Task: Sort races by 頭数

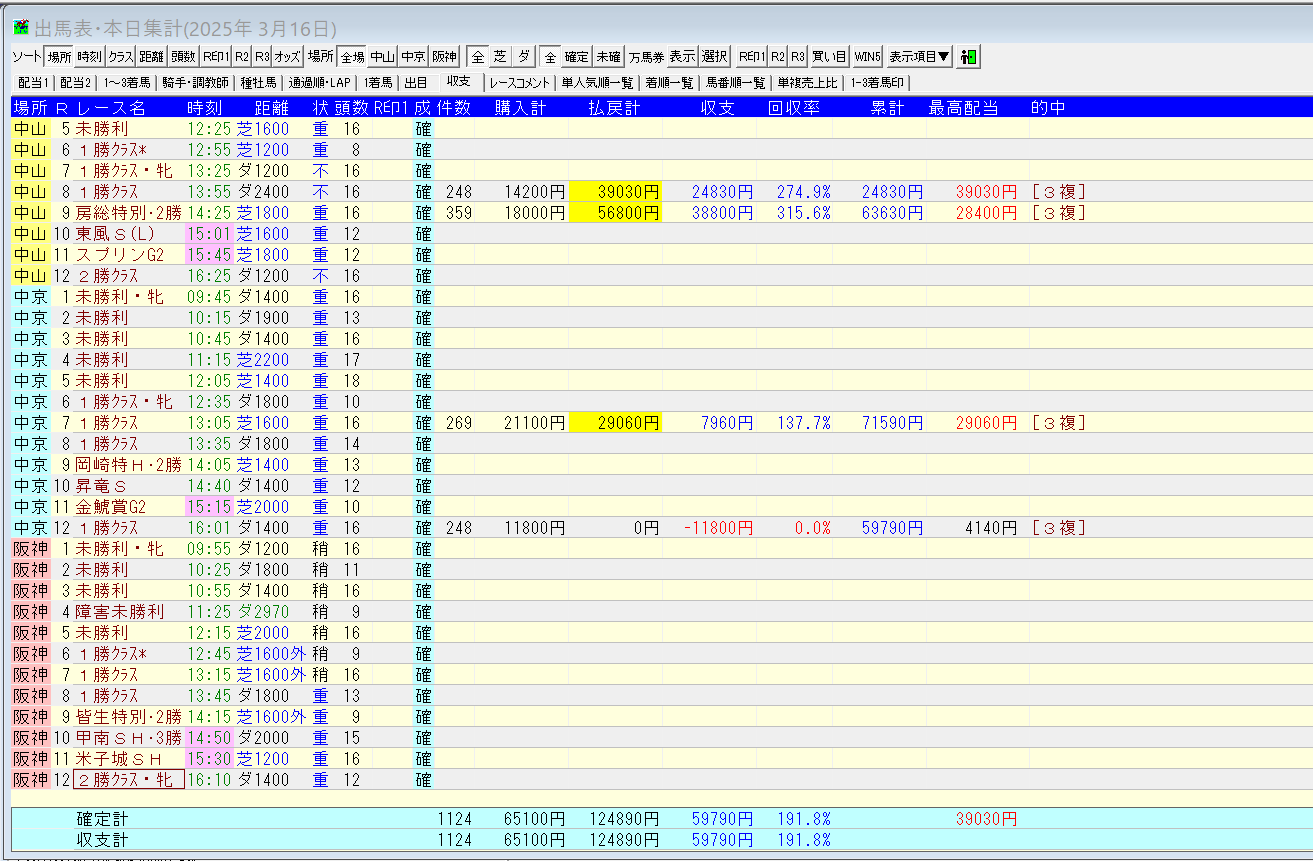Action: click(x=183, y=57)
